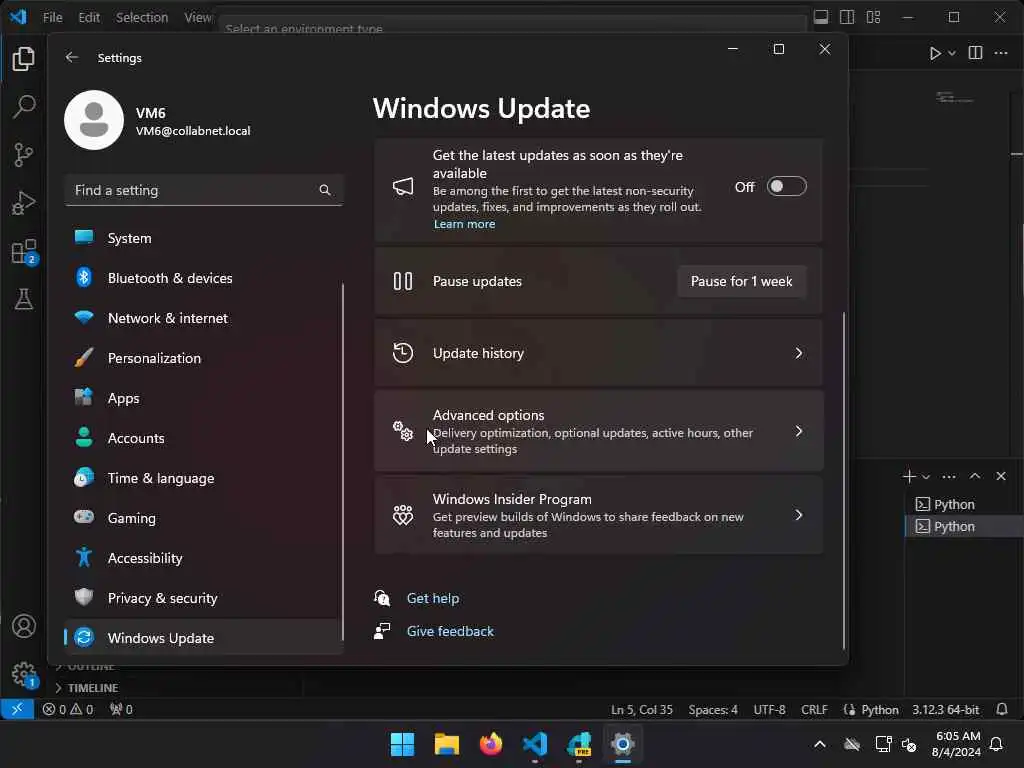Open errors and warnings count in status bar
The image size is (1024, 768).
tap(68, 709)
